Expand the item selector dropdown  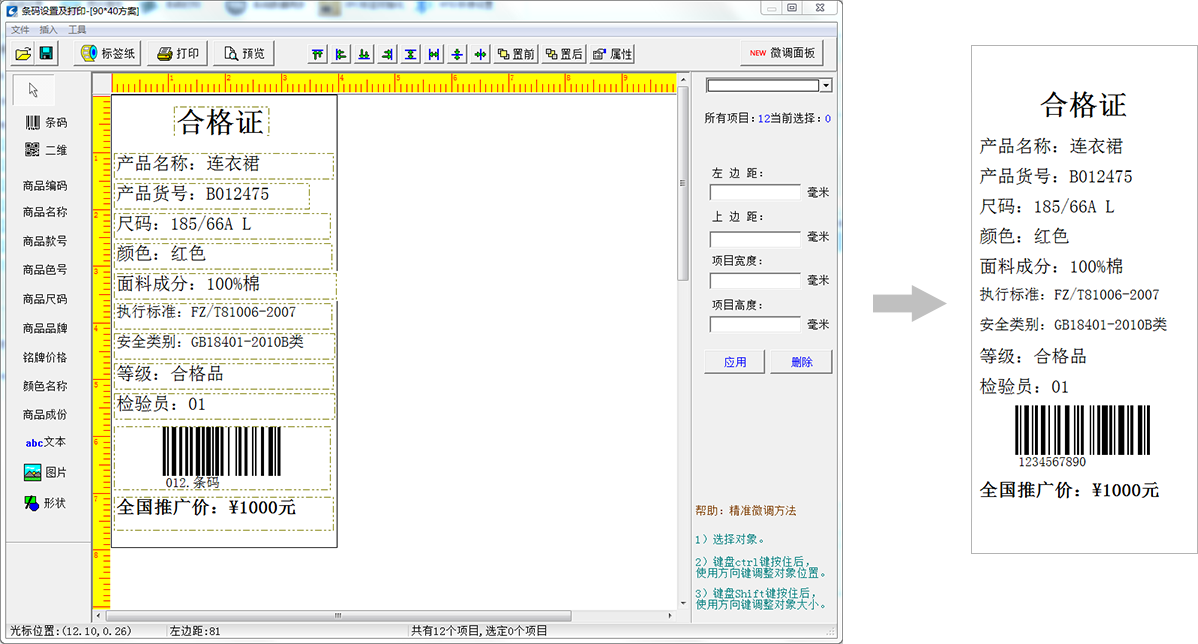pos(826,85)
